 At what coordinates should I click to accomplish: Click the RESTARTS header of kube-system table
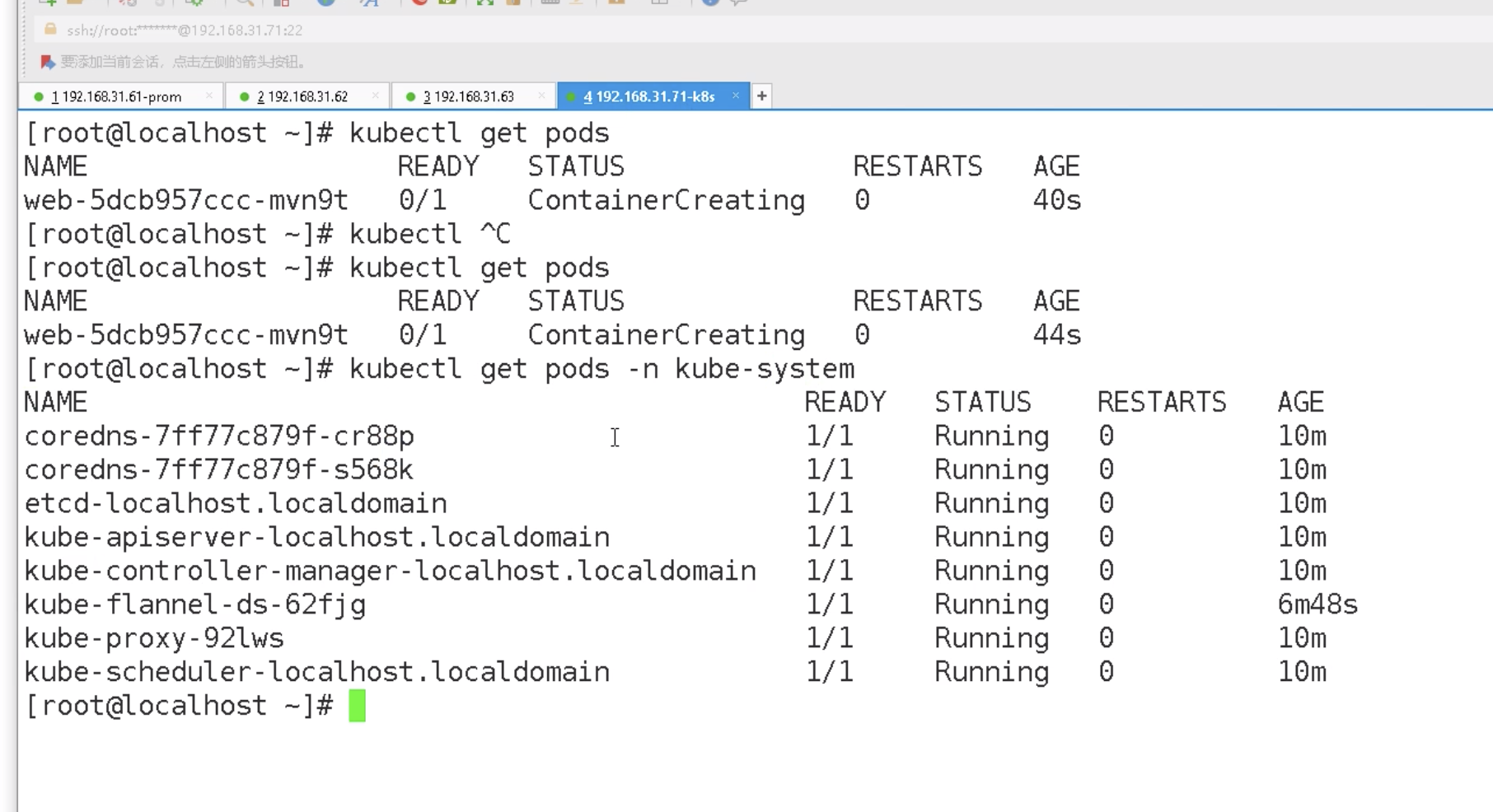pos(1162,402)
